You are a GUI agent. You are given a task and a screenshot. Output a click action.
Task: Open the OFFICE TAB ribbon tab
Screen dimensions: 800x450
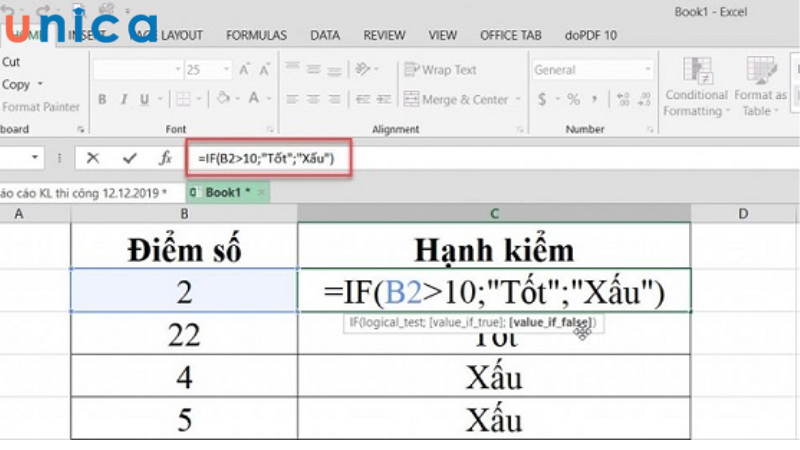(x=511, y=35)
